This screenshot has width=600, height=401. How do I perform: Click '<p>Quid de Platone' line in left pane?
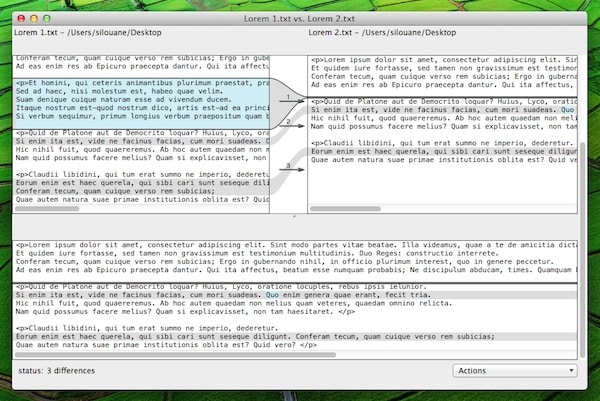(x=142, y=133)
